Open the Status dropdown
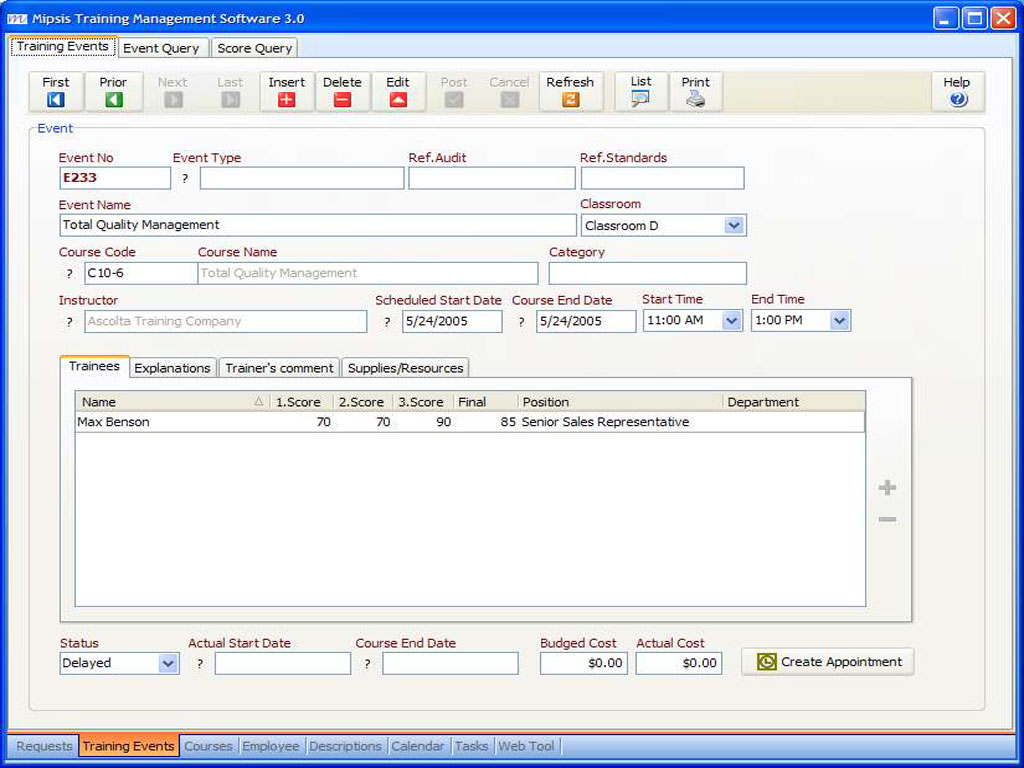Viewport: 1024px width, 768px height. 168,663
